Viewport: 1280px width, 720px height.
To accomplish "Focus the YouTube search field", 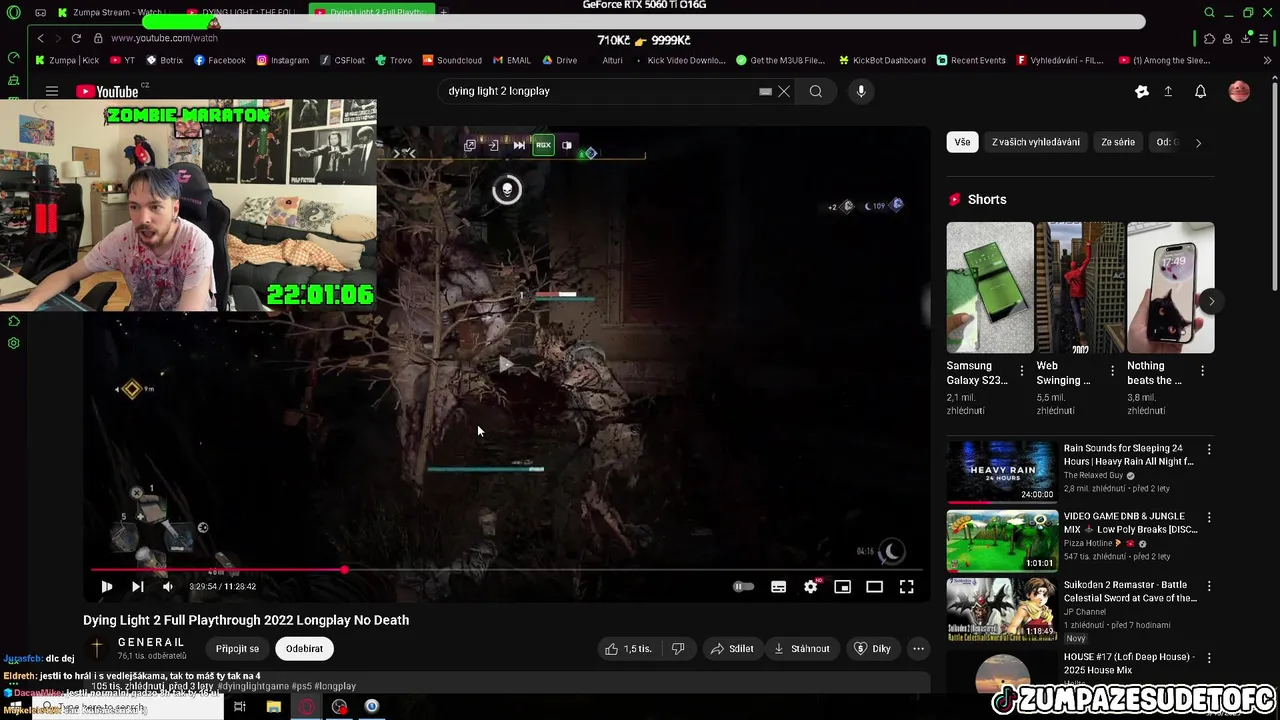I will point(600,91).
